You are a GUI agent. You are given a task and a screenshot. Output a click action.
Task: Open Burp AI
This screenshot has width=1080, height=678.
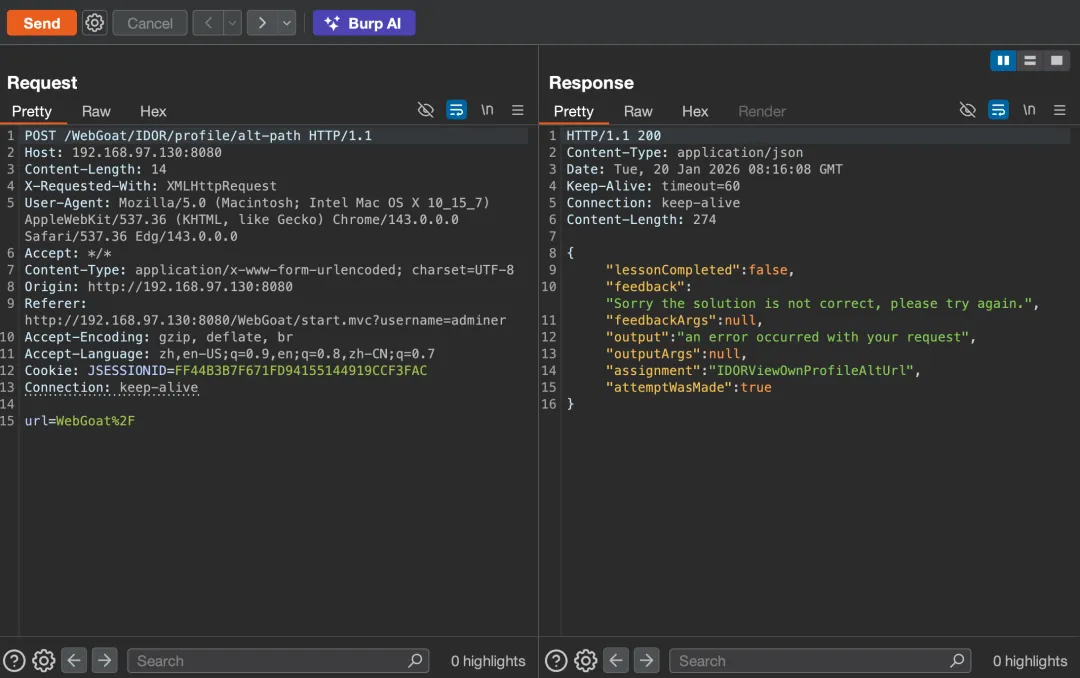click(x=364, y=23)
